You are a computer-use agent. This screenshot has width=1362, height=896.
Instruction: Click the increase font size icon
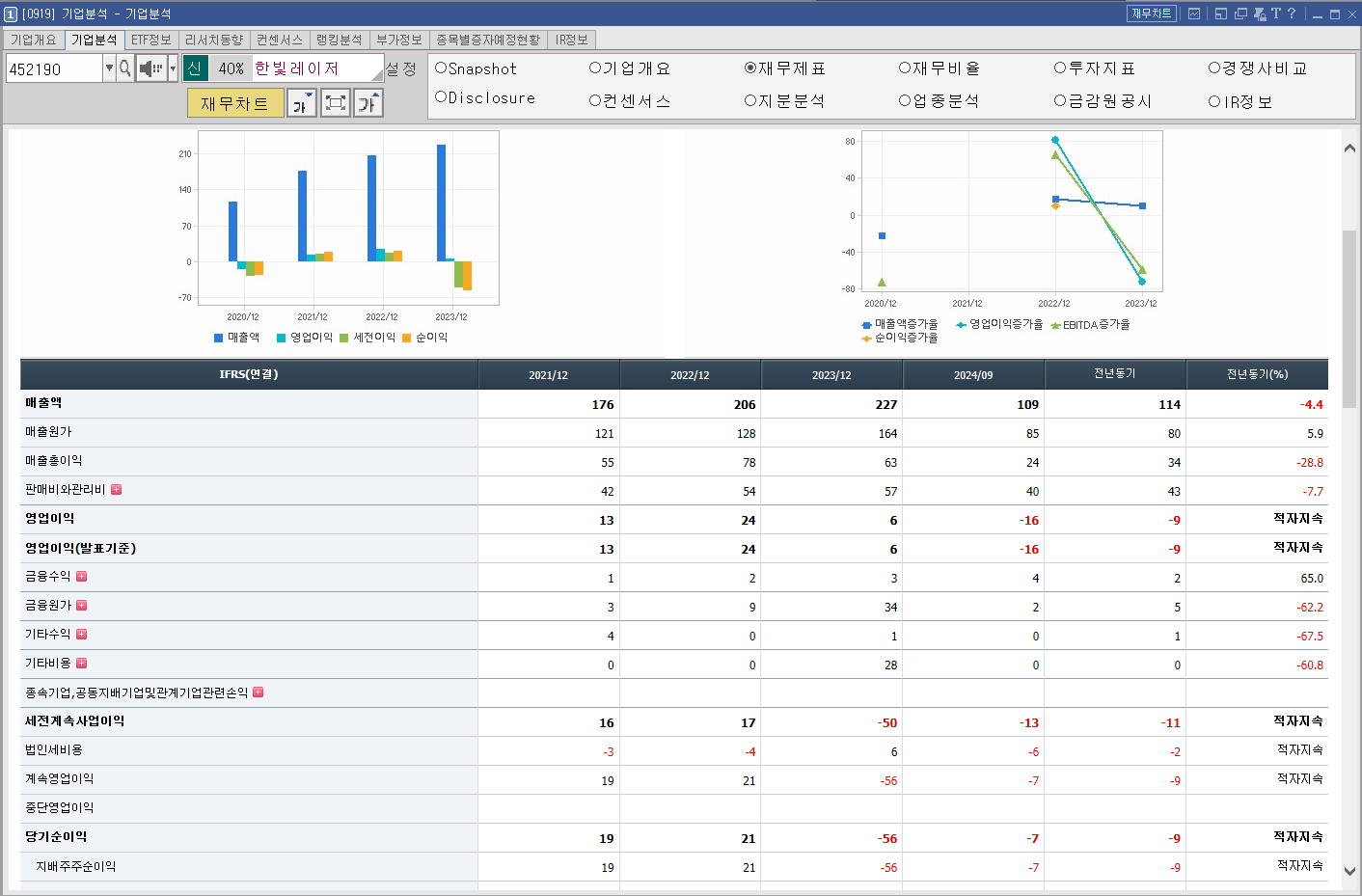(x=368, y=102)
